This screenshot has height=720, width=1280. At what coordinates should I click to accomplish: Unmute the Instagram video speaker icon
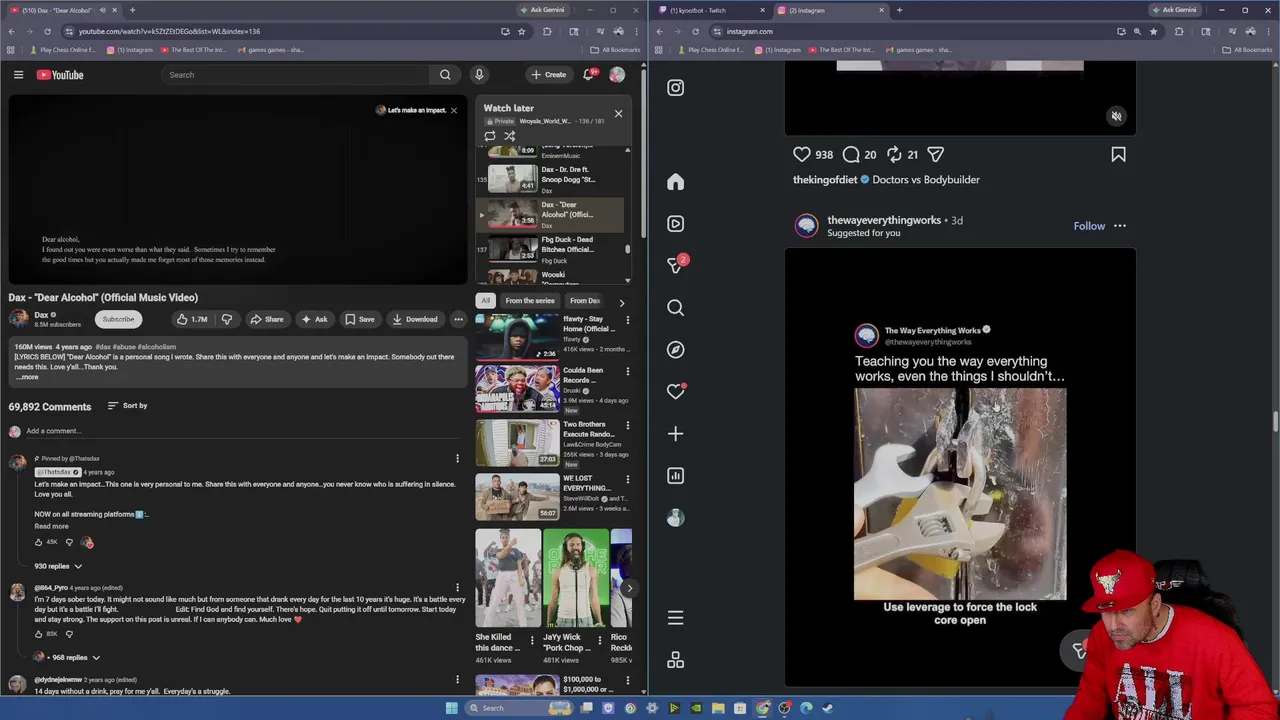tap(1117, 116)
